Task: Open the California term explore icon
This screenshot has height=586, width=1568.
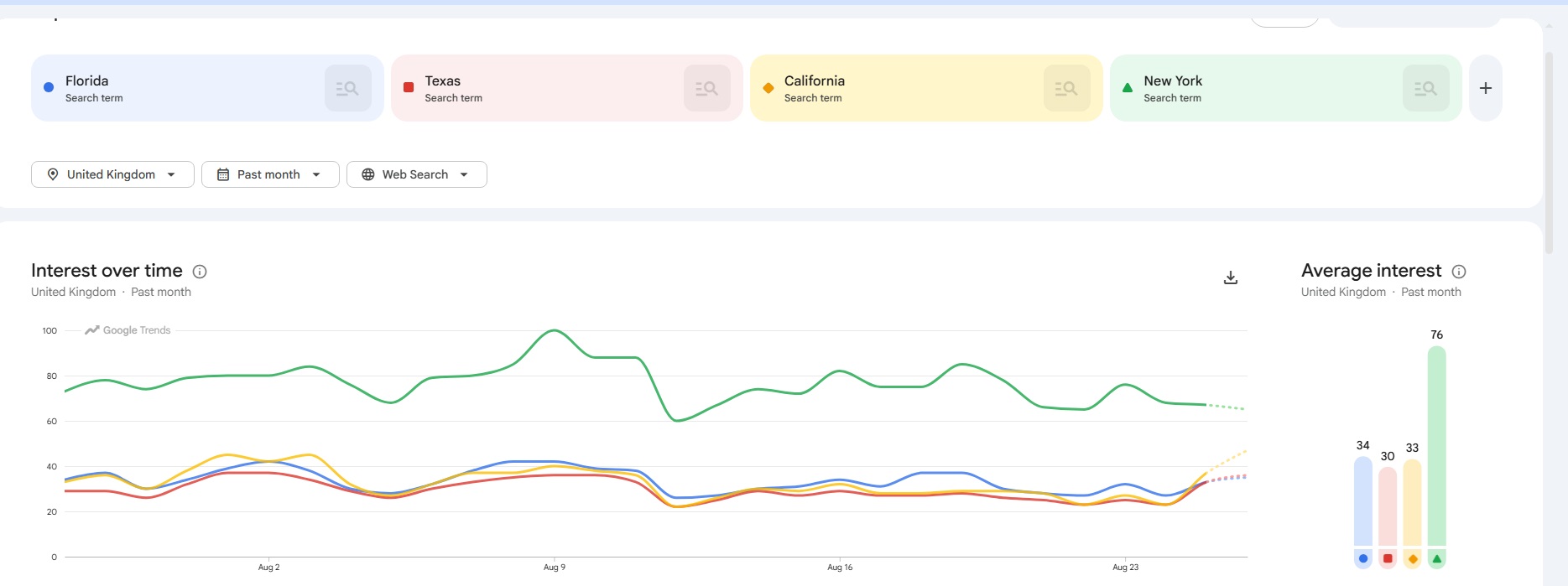Action: click(x=1066, y=88)
